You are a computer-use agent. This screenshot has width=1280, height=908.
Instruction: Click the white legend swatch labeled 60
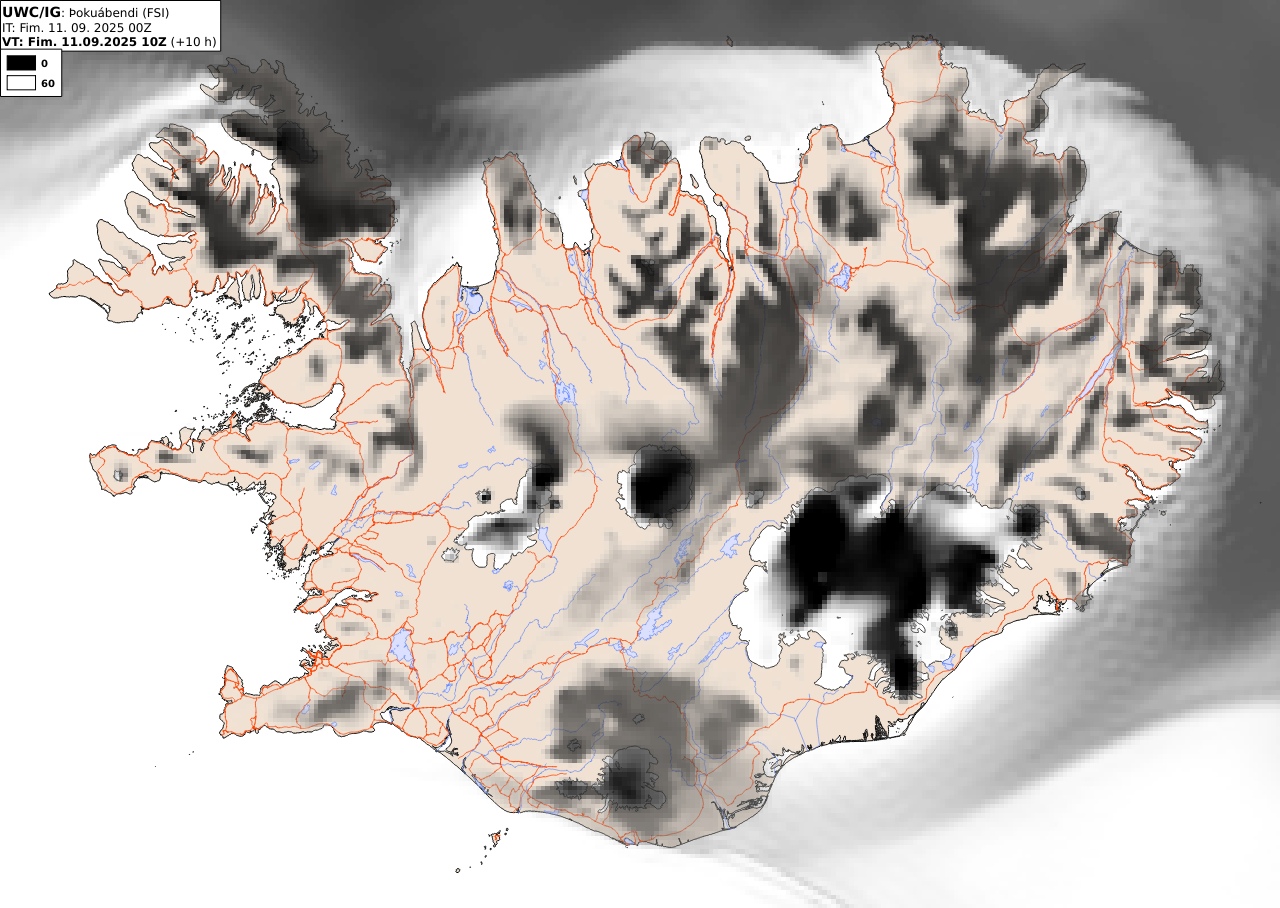pos(21,83)
